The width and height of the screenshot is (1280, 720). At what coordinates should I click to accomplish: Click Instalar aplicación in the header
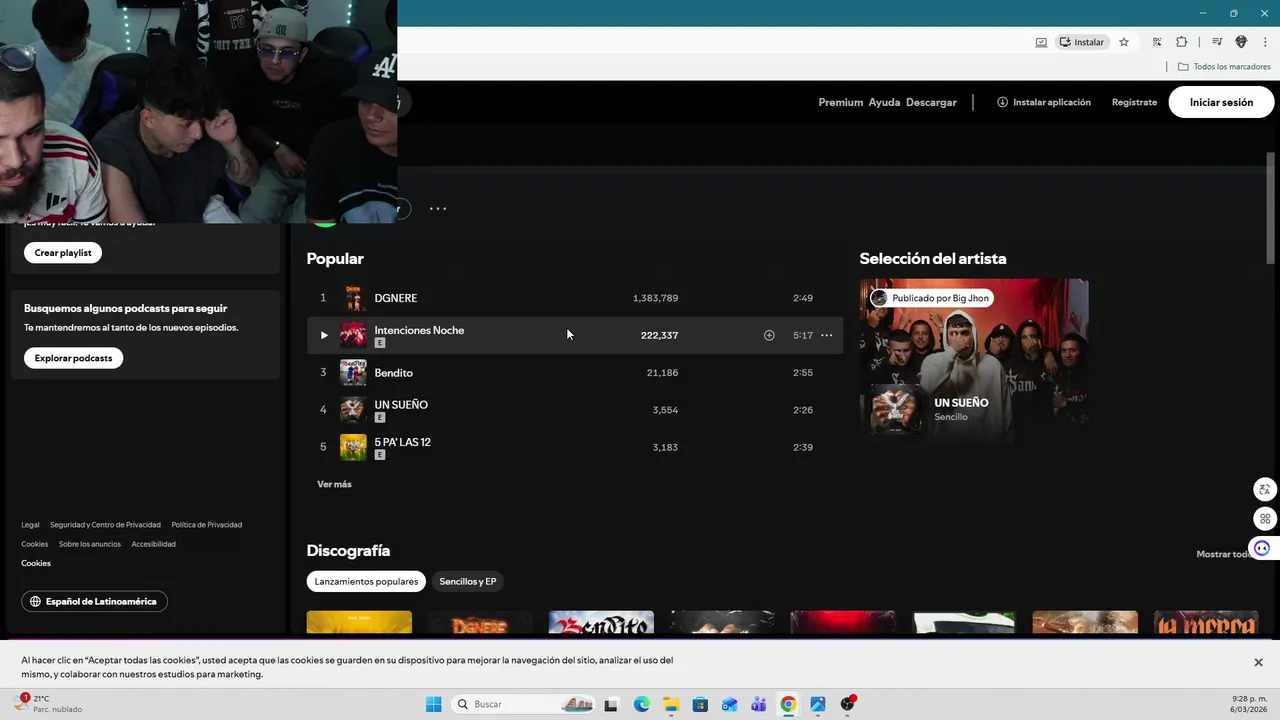1044,102
